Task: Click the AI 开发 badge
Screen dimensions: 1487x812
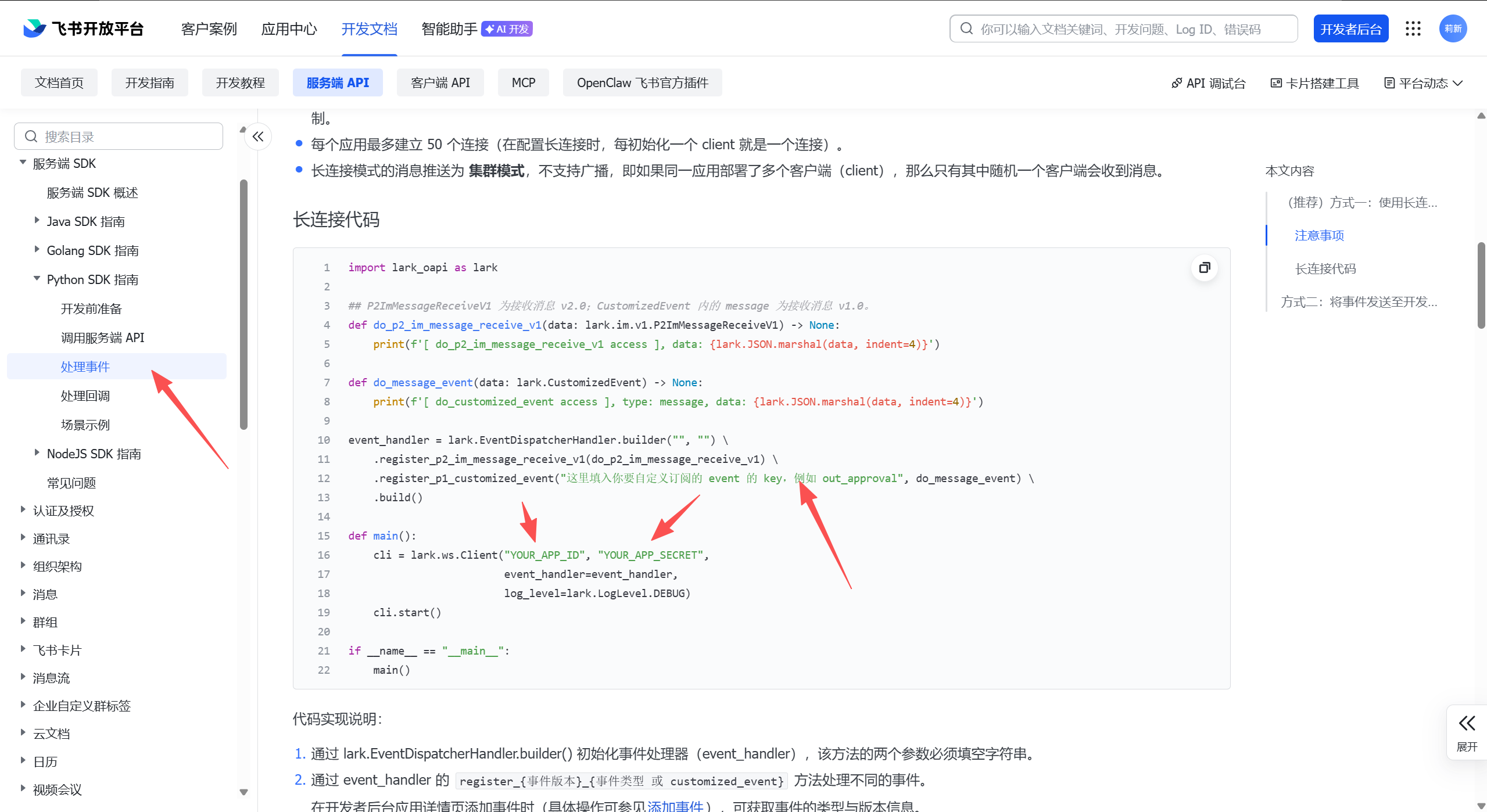Action: pos(507,28)
